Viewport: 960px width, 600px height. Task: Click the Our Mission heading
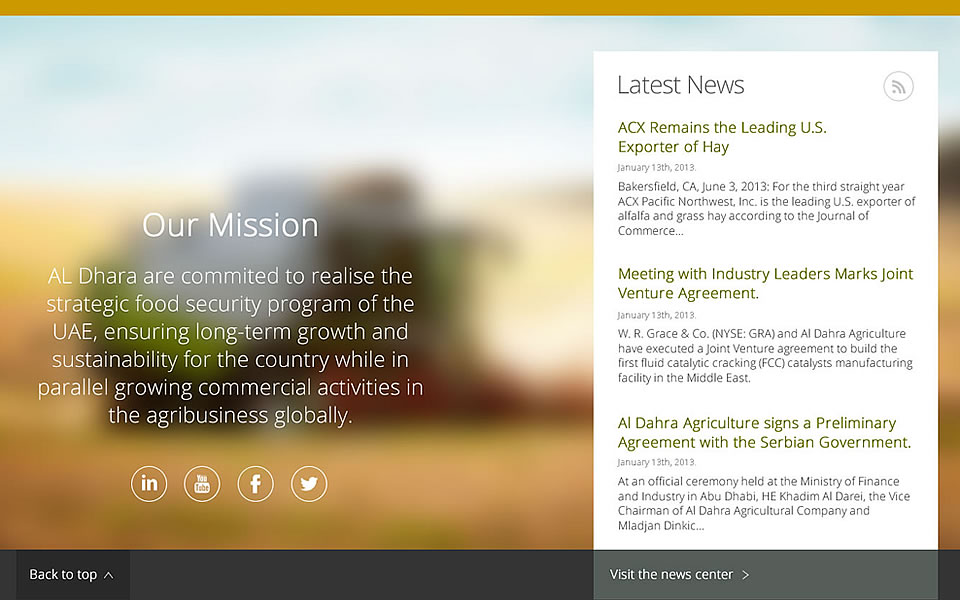[x=230, y=225]
